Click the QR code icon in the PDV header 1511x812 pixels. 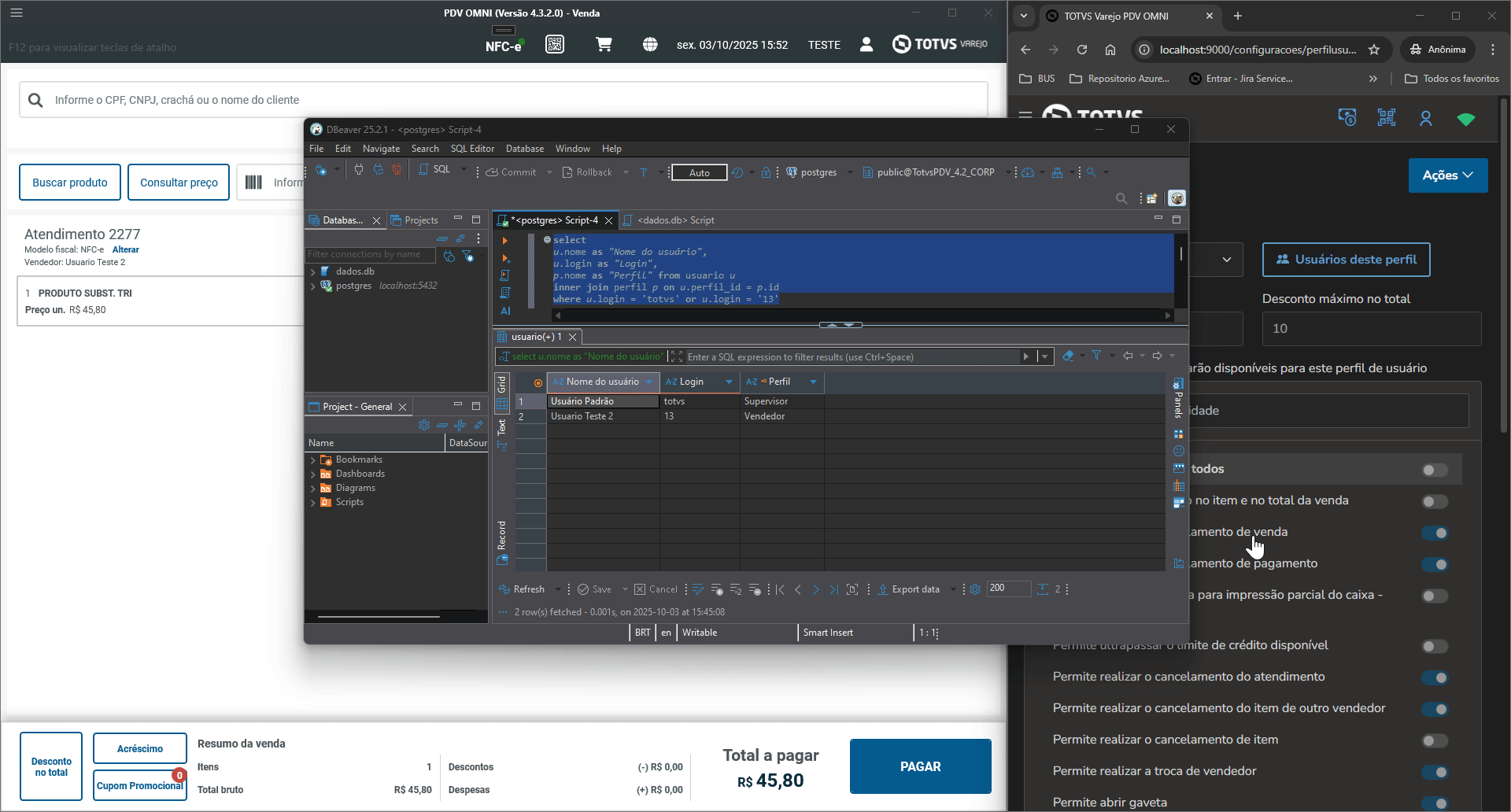pyautogui.click(x=555, y=44)
